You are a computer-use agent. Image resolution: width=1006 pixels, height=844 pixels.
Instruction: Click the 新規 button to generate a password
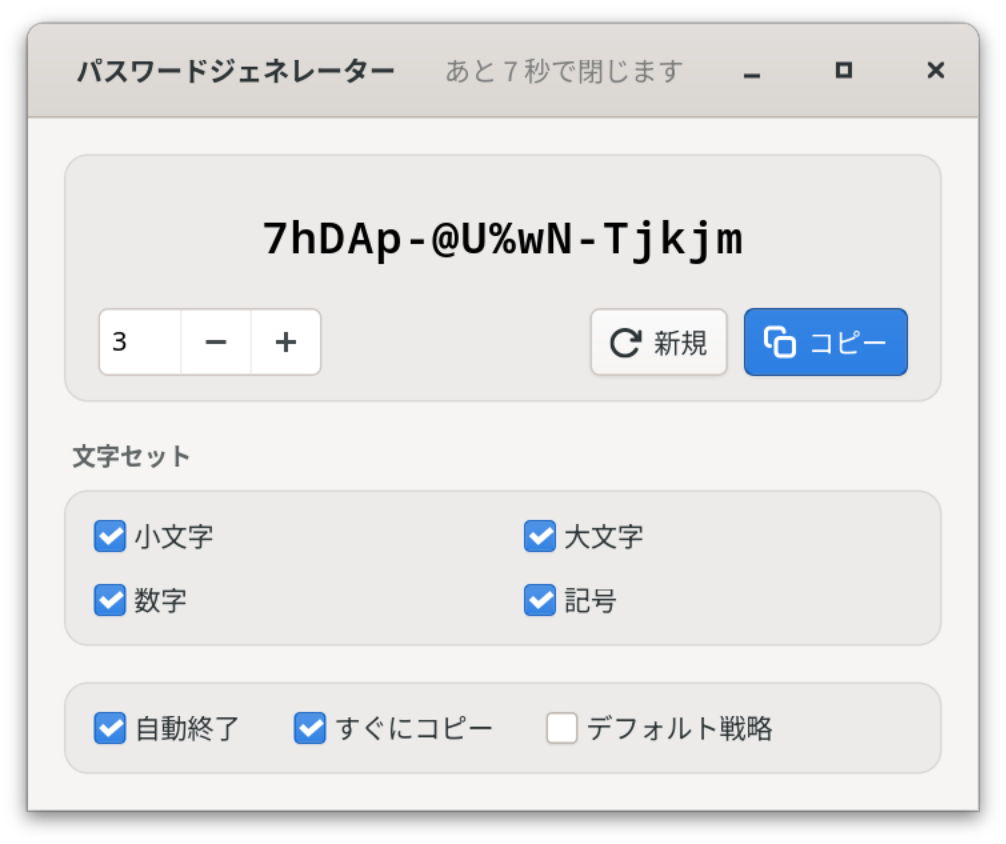[658, 342]
